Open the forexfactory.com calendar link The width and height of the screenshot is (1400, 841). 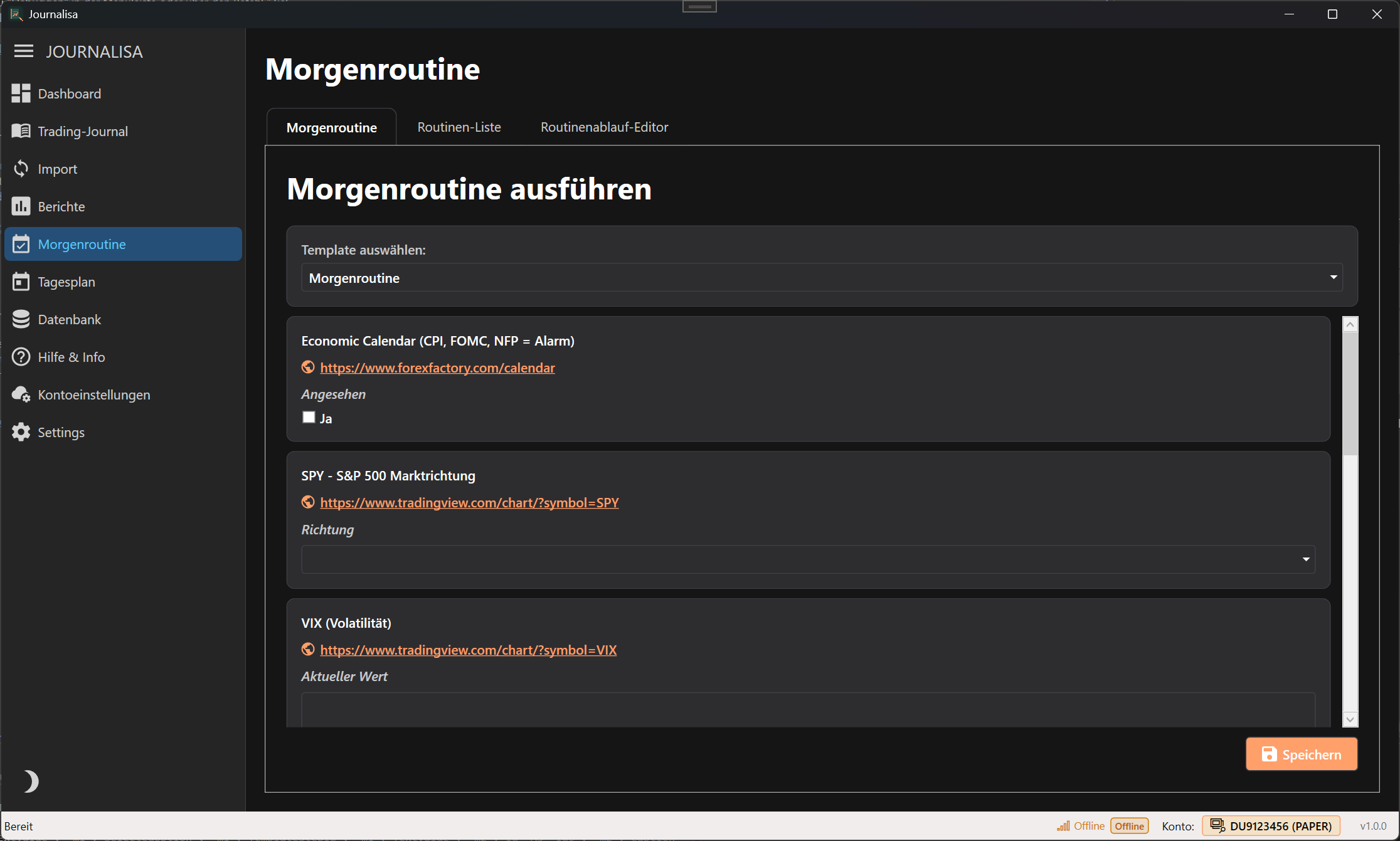tap(437, 368)
